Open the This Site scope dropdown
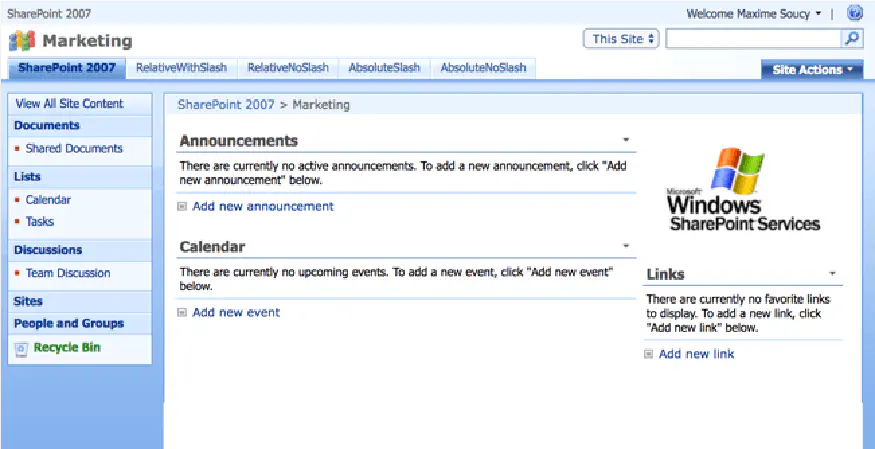The height and width of the screenshot is (449, 875). [622, 39]
